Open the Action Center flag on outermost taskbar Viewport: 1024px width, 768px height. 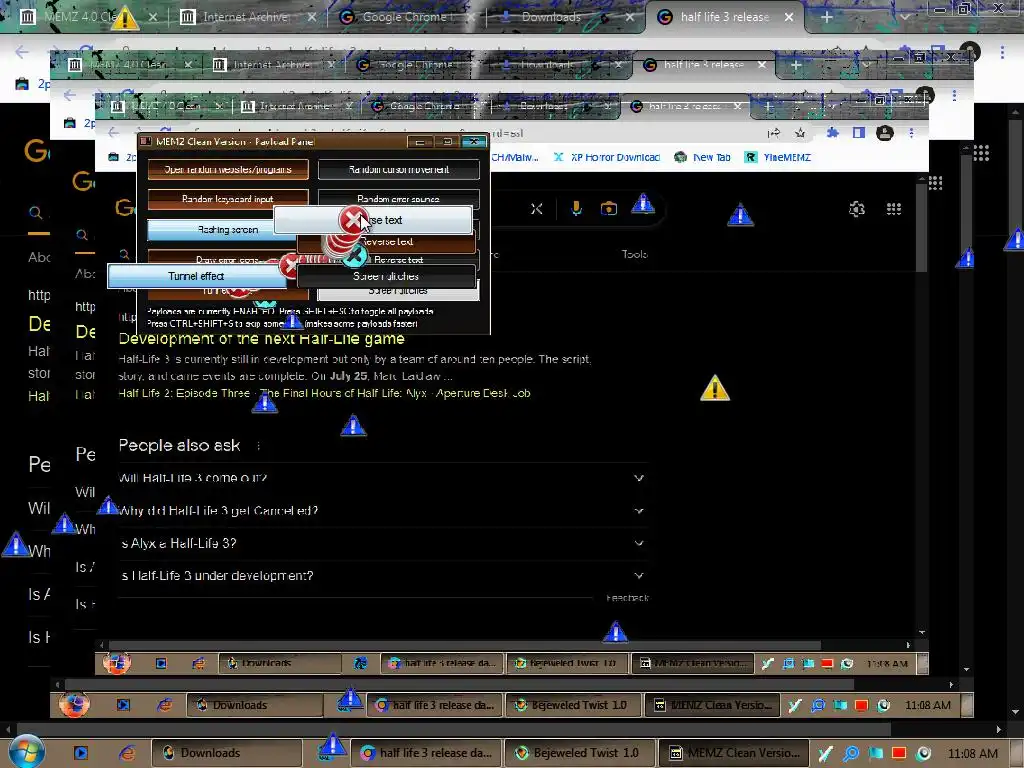[x=875, y=753]
